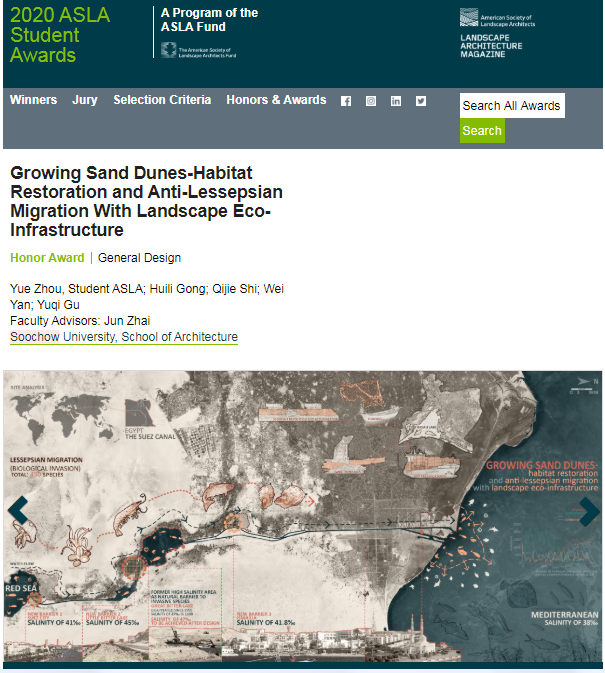
Task: Click the Growing Sand Dunes project image
Action: point(302,515)
